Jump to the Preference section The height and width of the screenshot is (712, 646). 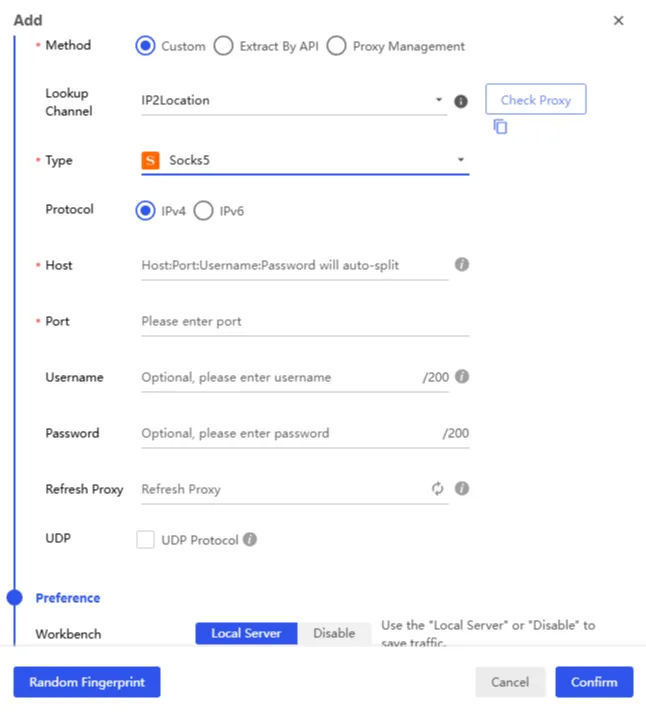[x=68, y=598]
